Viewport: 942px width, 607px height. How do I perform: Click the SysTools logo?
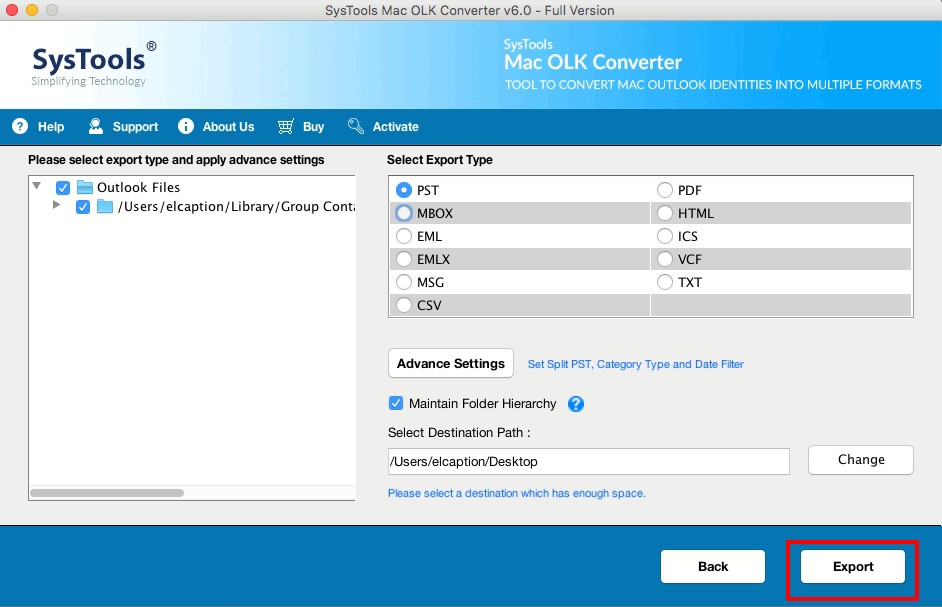94,64
